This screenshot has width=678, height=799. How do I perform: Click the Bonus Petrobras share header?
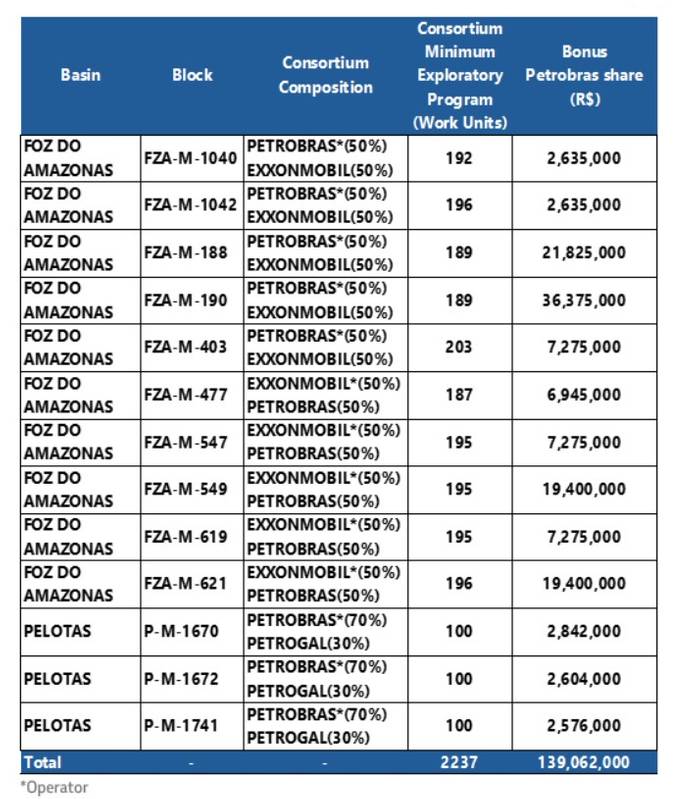(584, 75)
